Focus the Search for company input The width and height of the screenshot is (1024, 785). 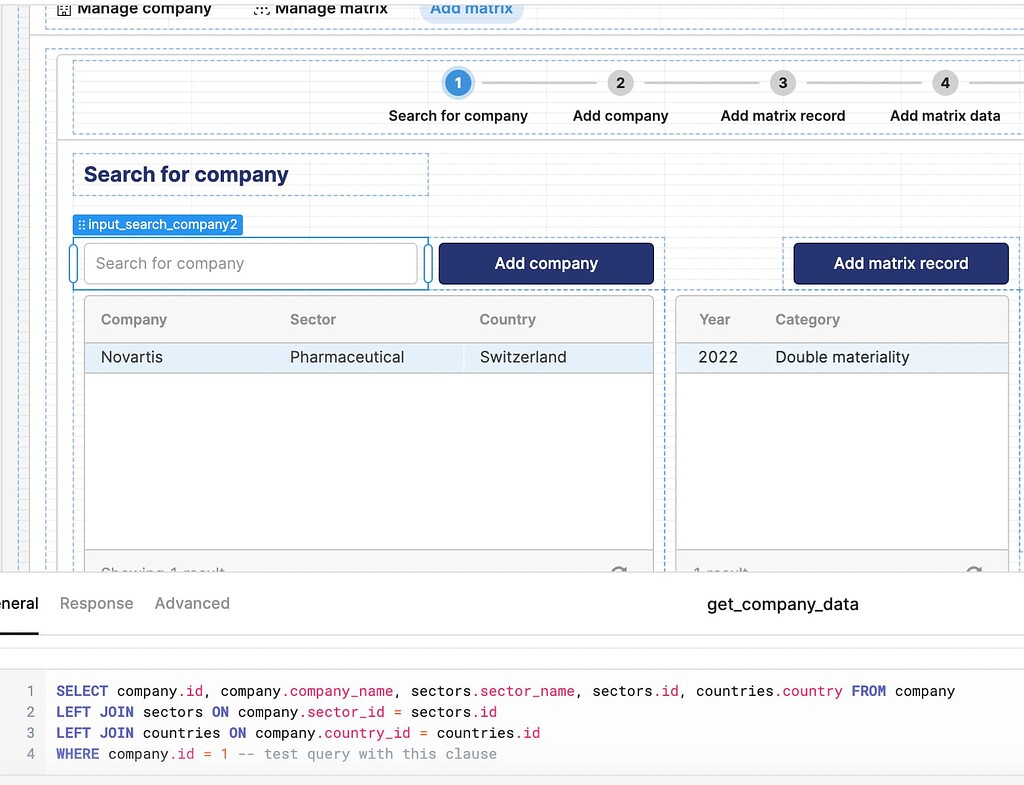pyautogui.click(x=251, y=264)
